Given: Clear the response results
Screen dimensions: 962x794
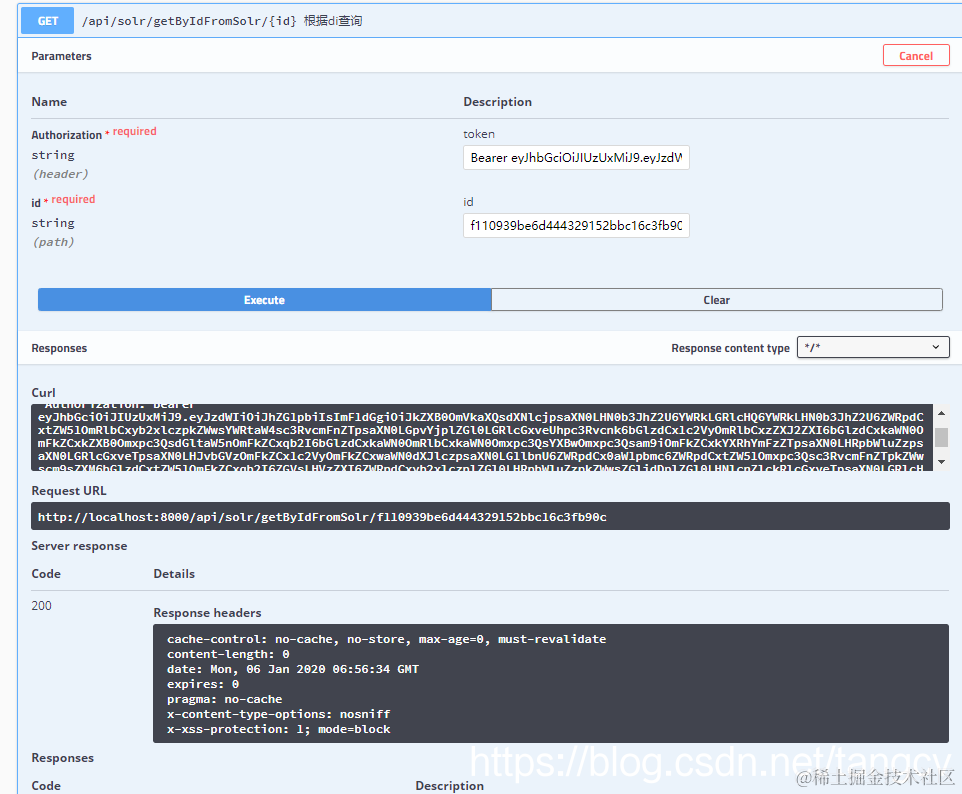Looking at the screenshot, I should 717,300.
